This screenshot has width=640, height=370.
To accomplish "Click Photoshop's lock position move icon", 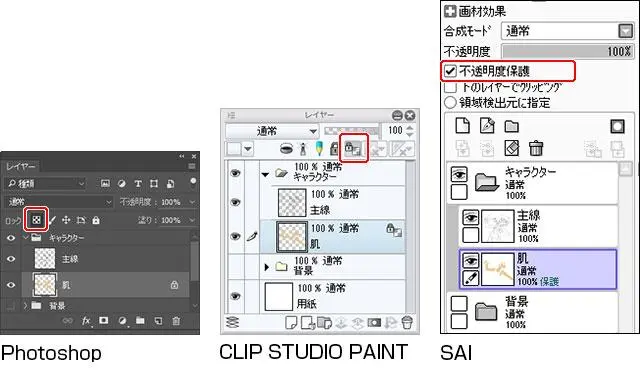I will click(x=66, y=220).
